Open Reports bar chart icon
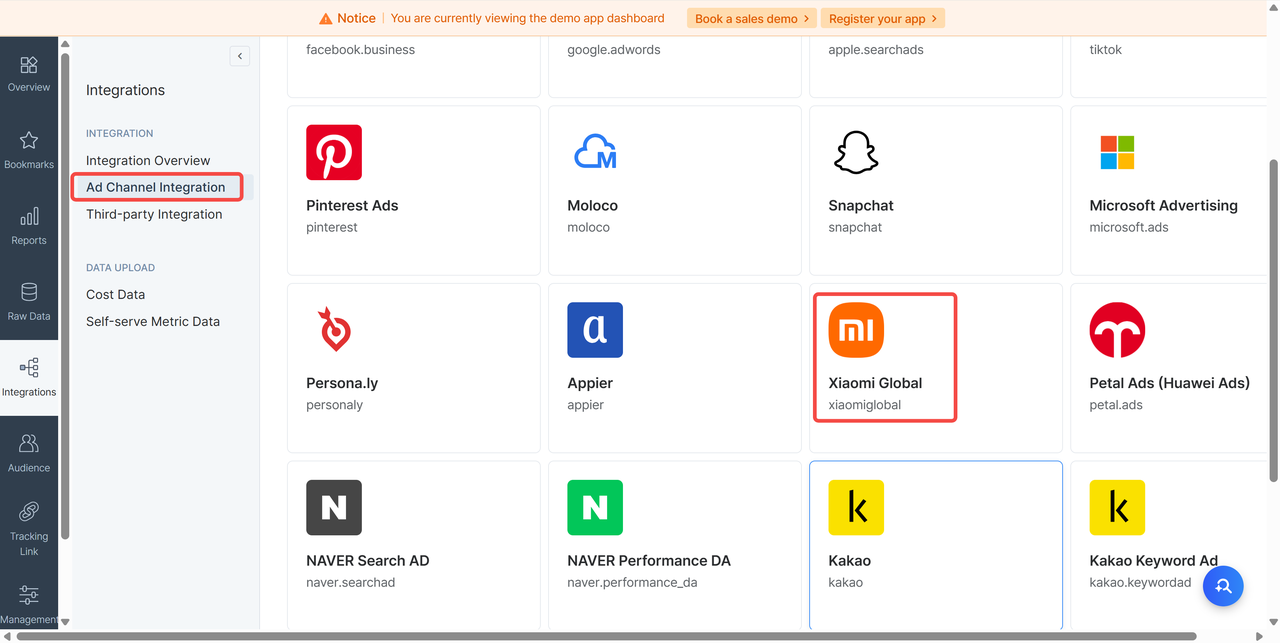 tap(29, 217)
